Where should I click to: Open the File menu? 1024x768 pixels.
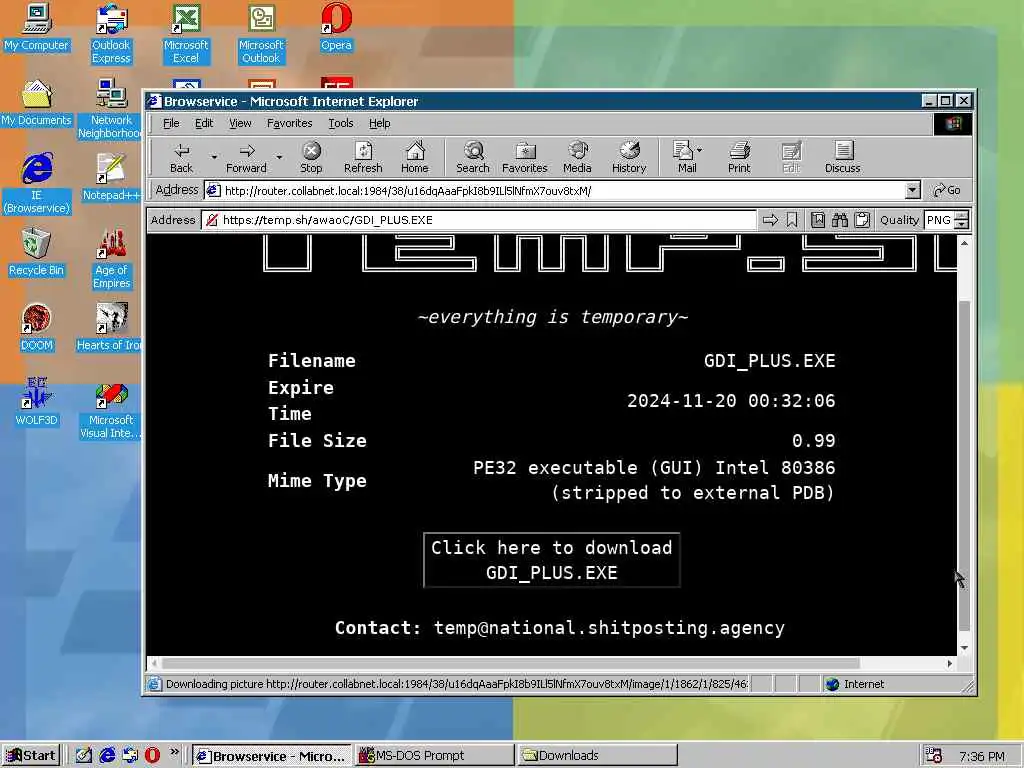point(171,123)
